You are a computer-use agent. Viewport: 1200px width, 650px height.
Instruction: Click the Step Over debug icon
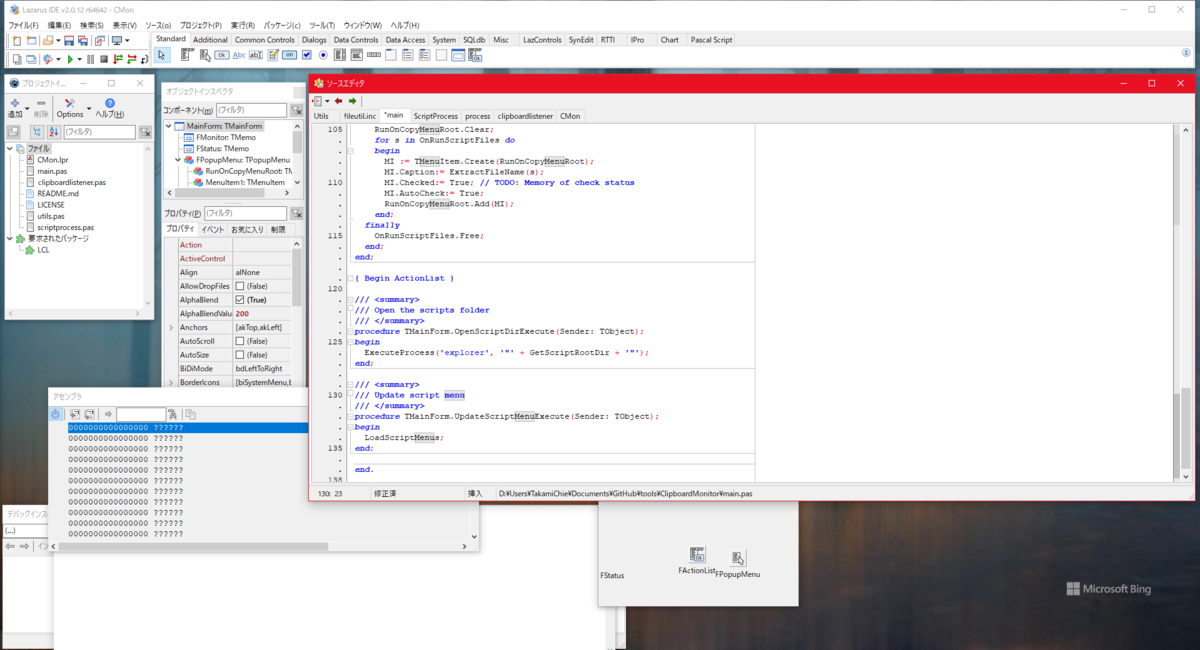132,59
